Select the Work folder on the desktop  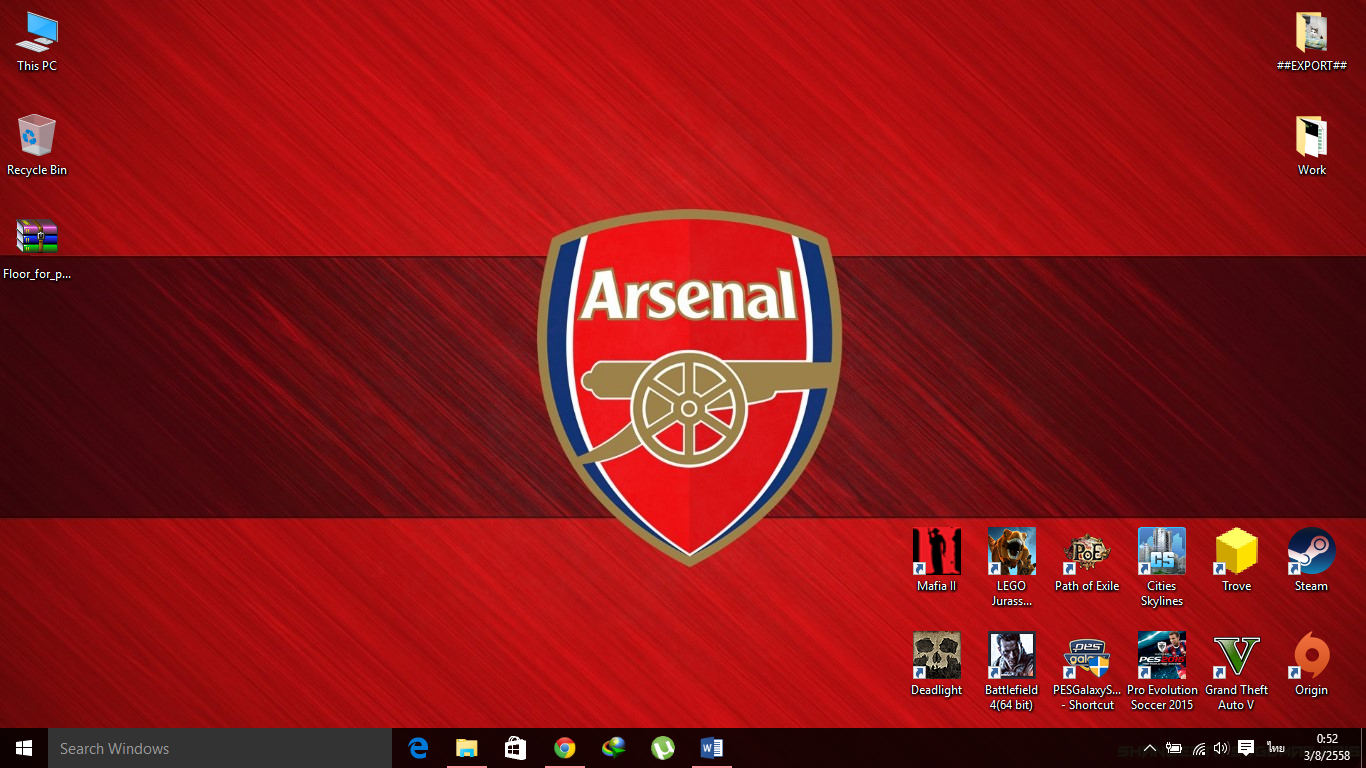pyautogui.click(x=1311, y=146)
